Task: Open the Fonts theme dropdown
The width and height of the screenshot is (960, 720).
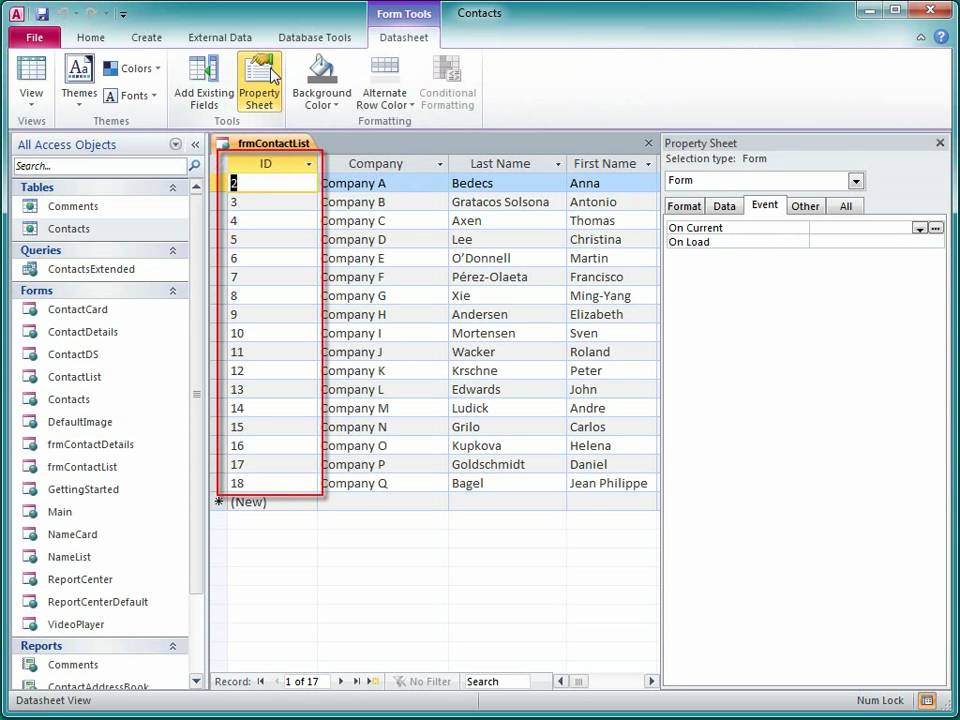Action: [x=130, y=96]
